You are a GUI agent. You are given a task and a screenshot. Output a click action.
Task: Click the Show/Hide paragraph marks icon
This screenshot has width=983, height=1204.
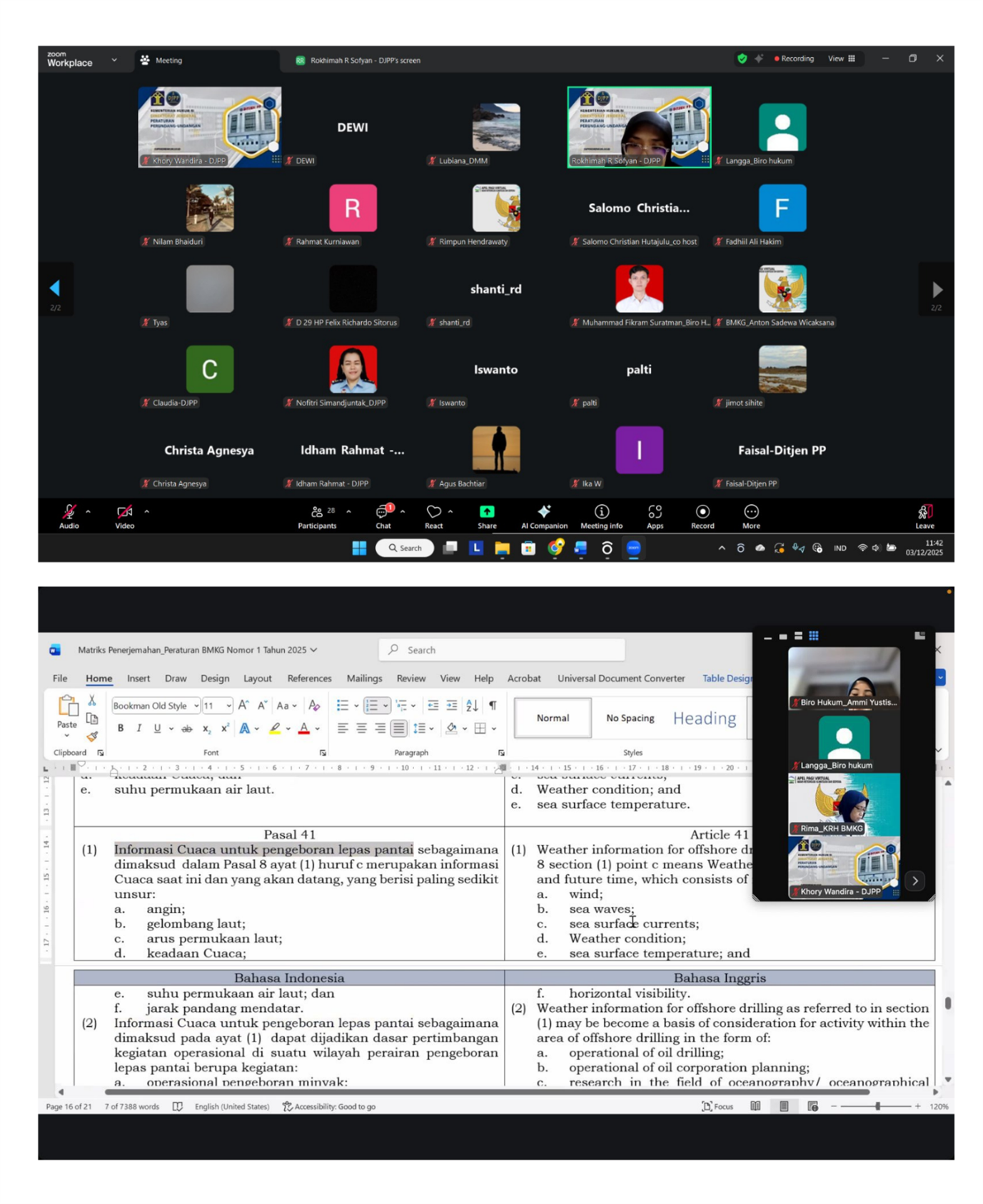pos(493,706)
